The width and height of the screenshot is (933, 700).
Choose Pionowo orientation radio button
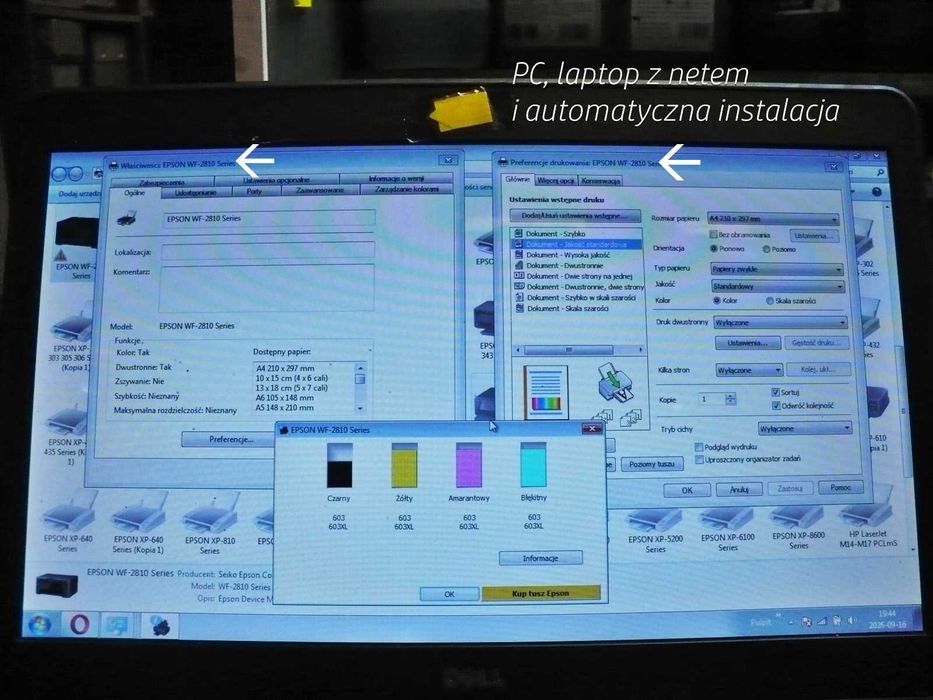click(x=713, y=249)
